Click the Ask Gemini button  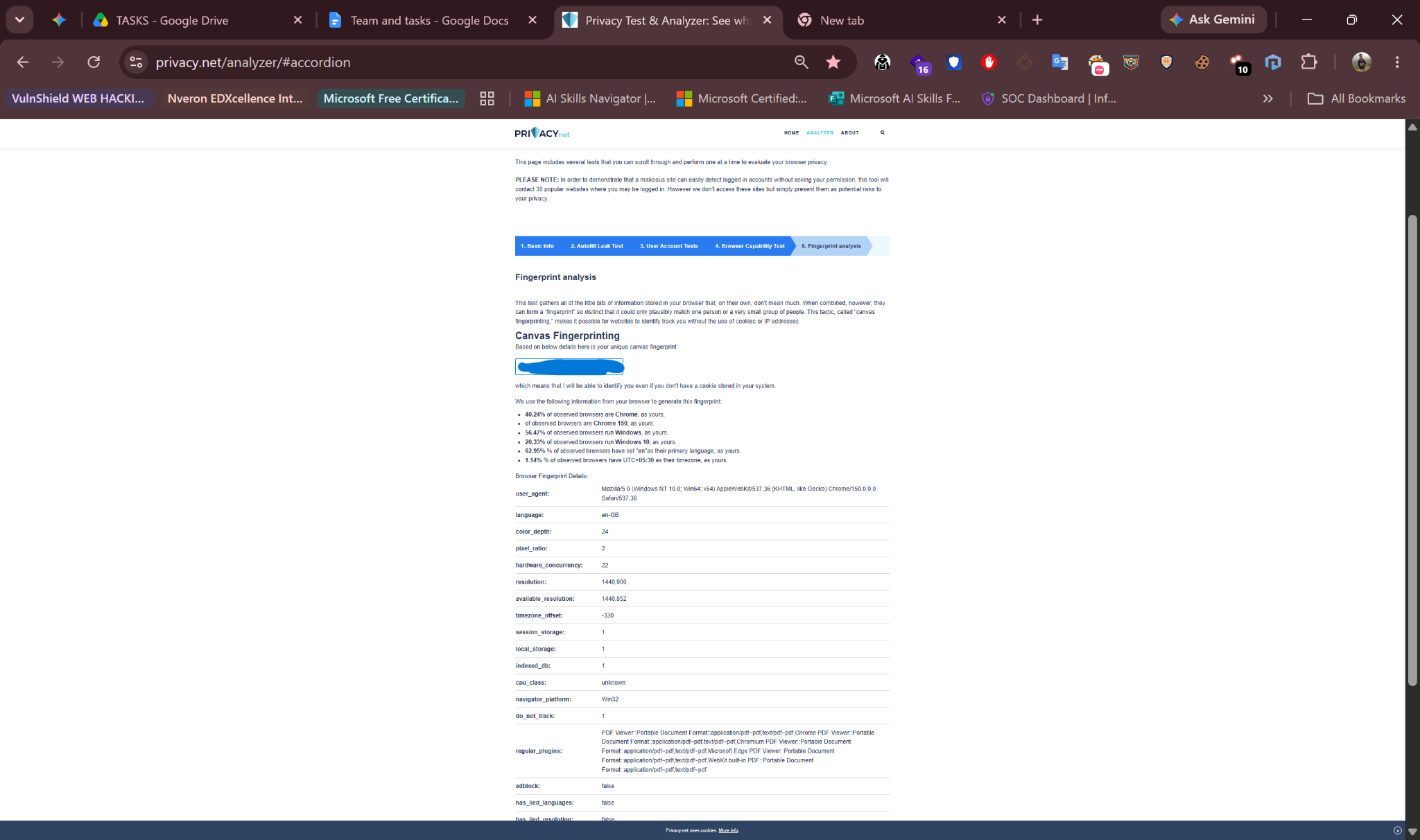(1213, 19)
